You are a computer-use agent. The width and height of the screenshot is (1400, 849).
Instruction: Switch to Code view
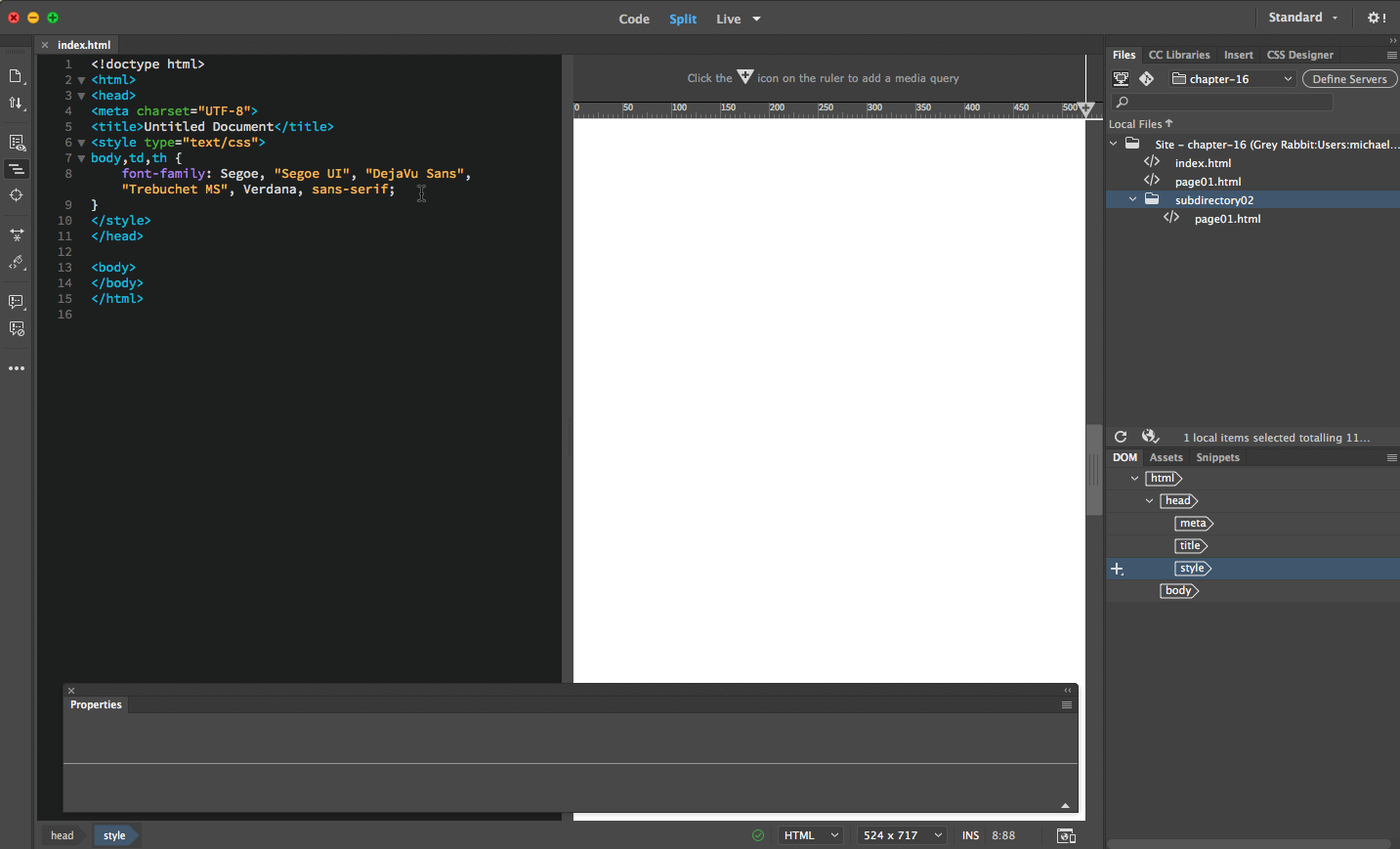(x=634, y=19)
